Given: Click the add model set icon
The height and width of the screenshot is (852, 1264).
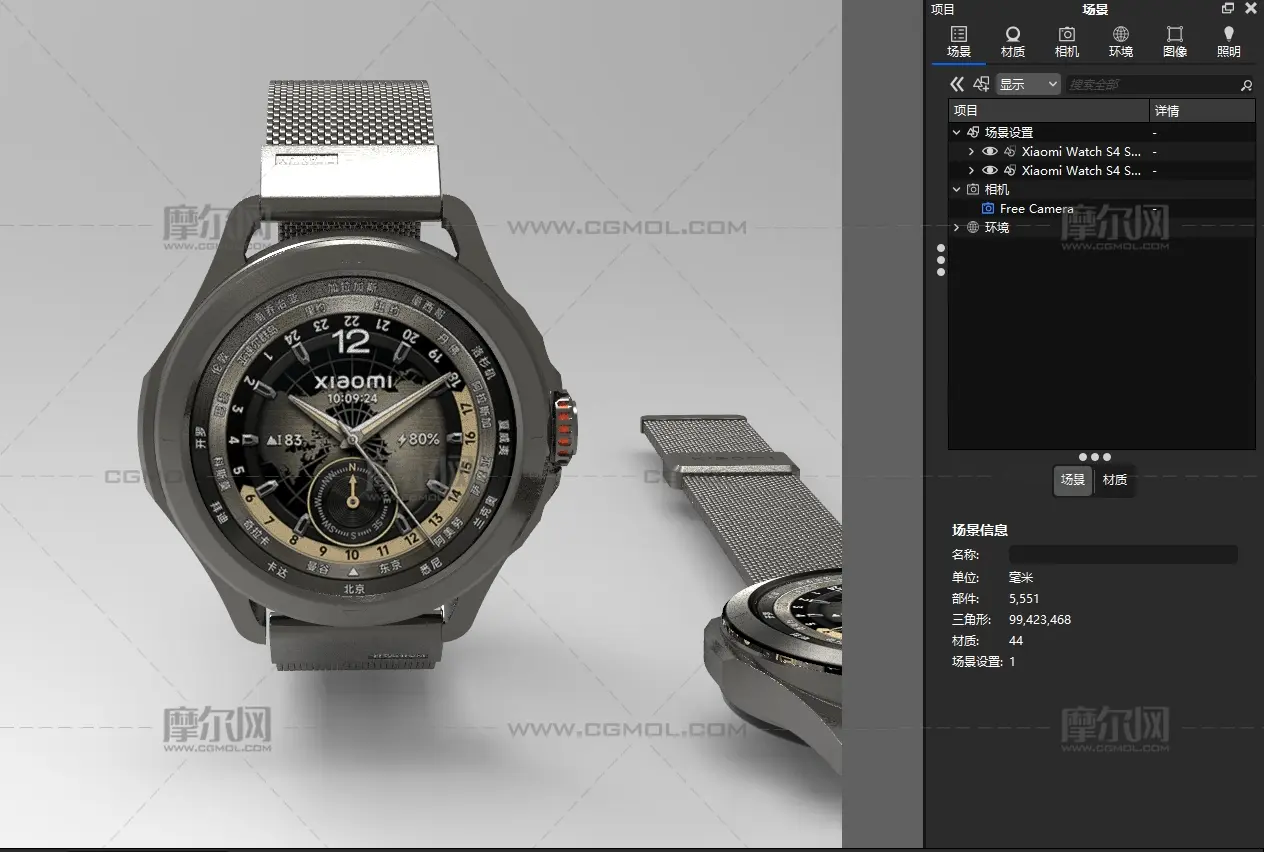Looking at the screenshot, I should coord(981,84).
